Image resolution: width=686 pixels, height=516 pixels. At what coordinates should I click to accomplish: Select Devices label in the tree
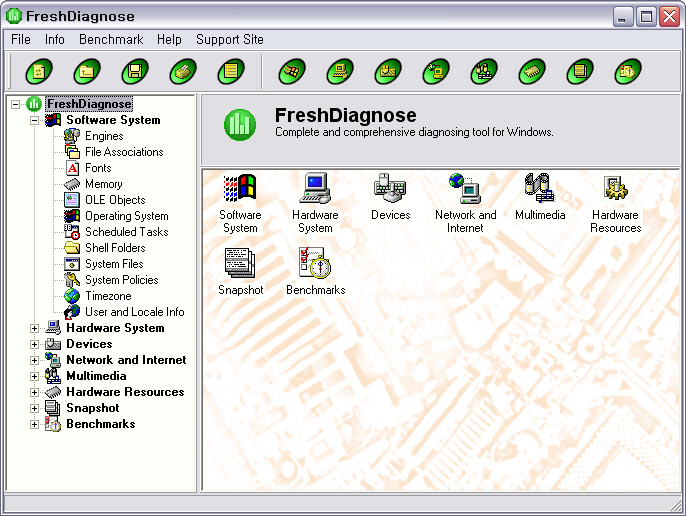click(89, 344)
